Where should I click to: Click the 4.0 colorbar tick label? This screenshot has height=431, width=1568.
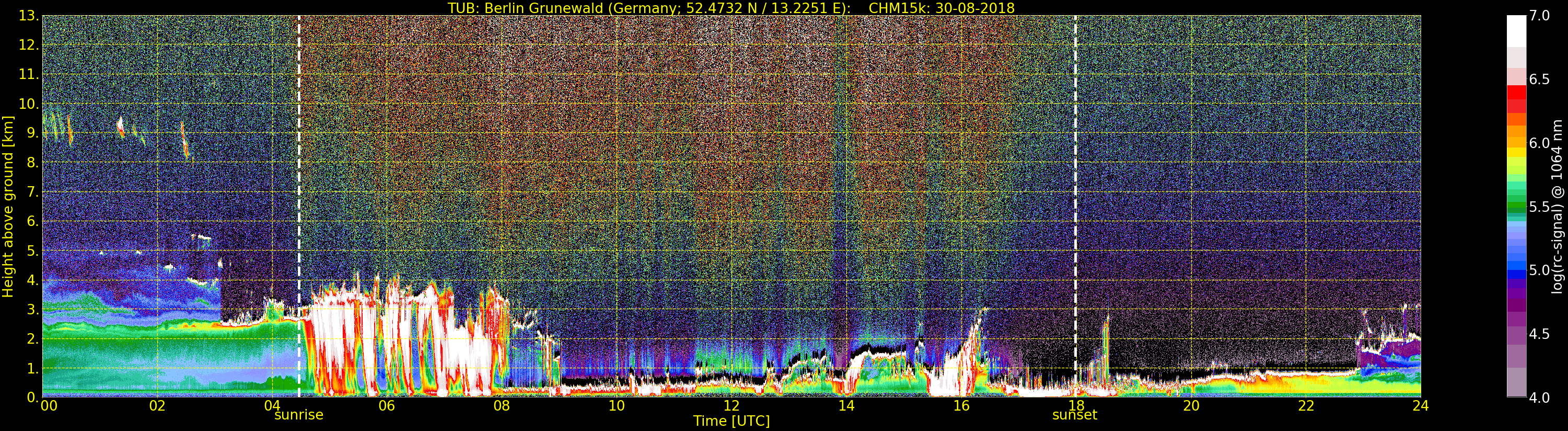[x=1539, y=398]
